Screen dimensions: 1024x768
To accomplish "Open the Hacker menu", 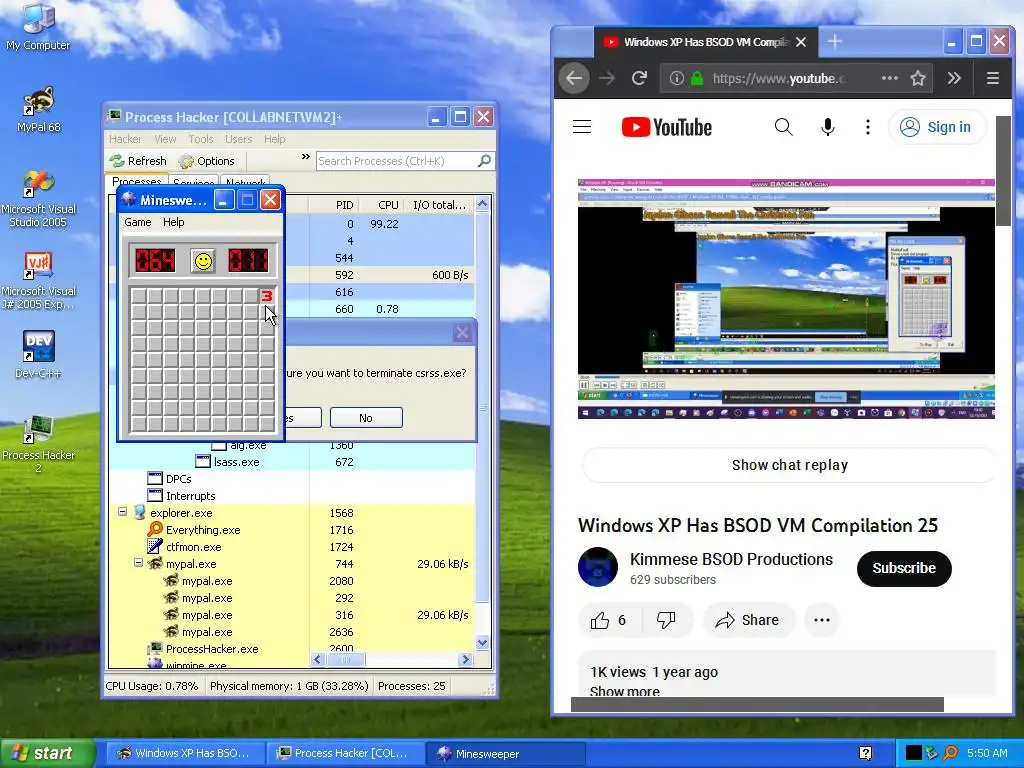I will coord(125,139).
